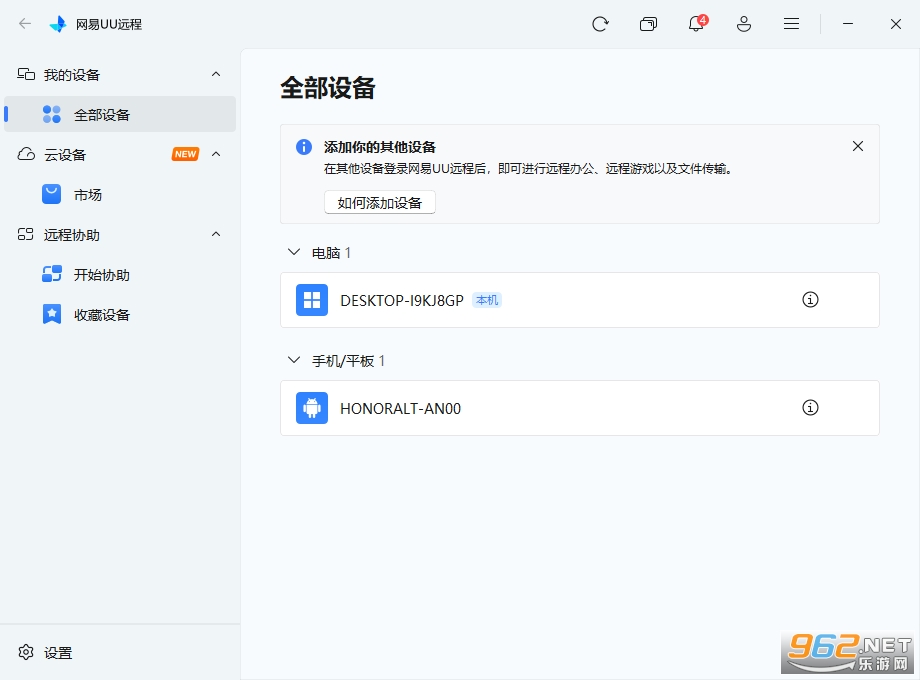Click the 云设备 cloud icon
The image size is (920, 680).
point(26,154)
